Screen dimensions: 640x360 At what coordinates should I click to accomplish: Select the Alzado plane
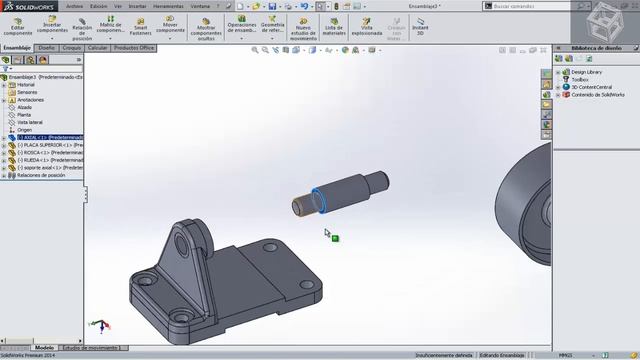[24, 107]
